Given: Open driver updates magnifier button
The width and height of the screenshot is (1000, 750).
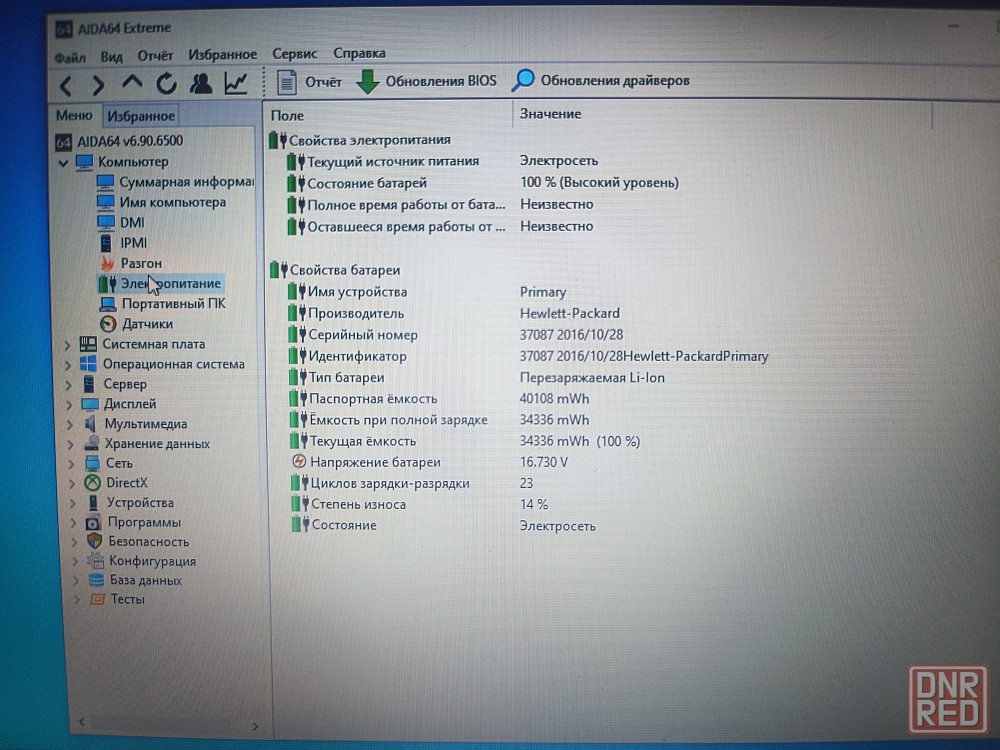Looking at the screenshot, I should (x=601, y=80).
